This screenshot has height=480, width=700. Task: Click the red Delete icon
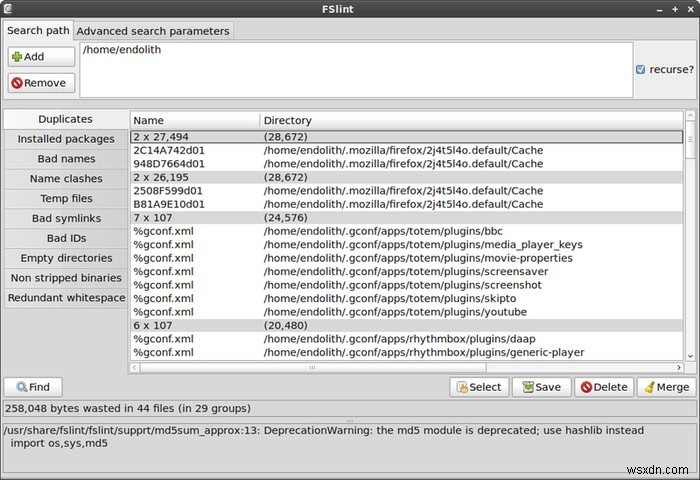(586, 387)
